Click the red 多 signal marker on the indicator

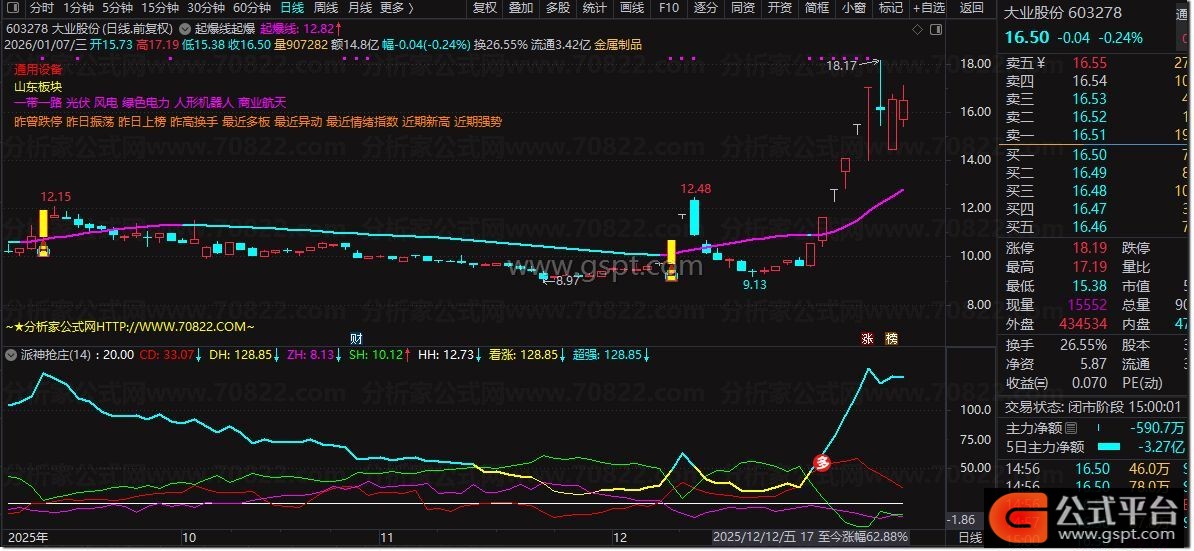tap(822, 462)
